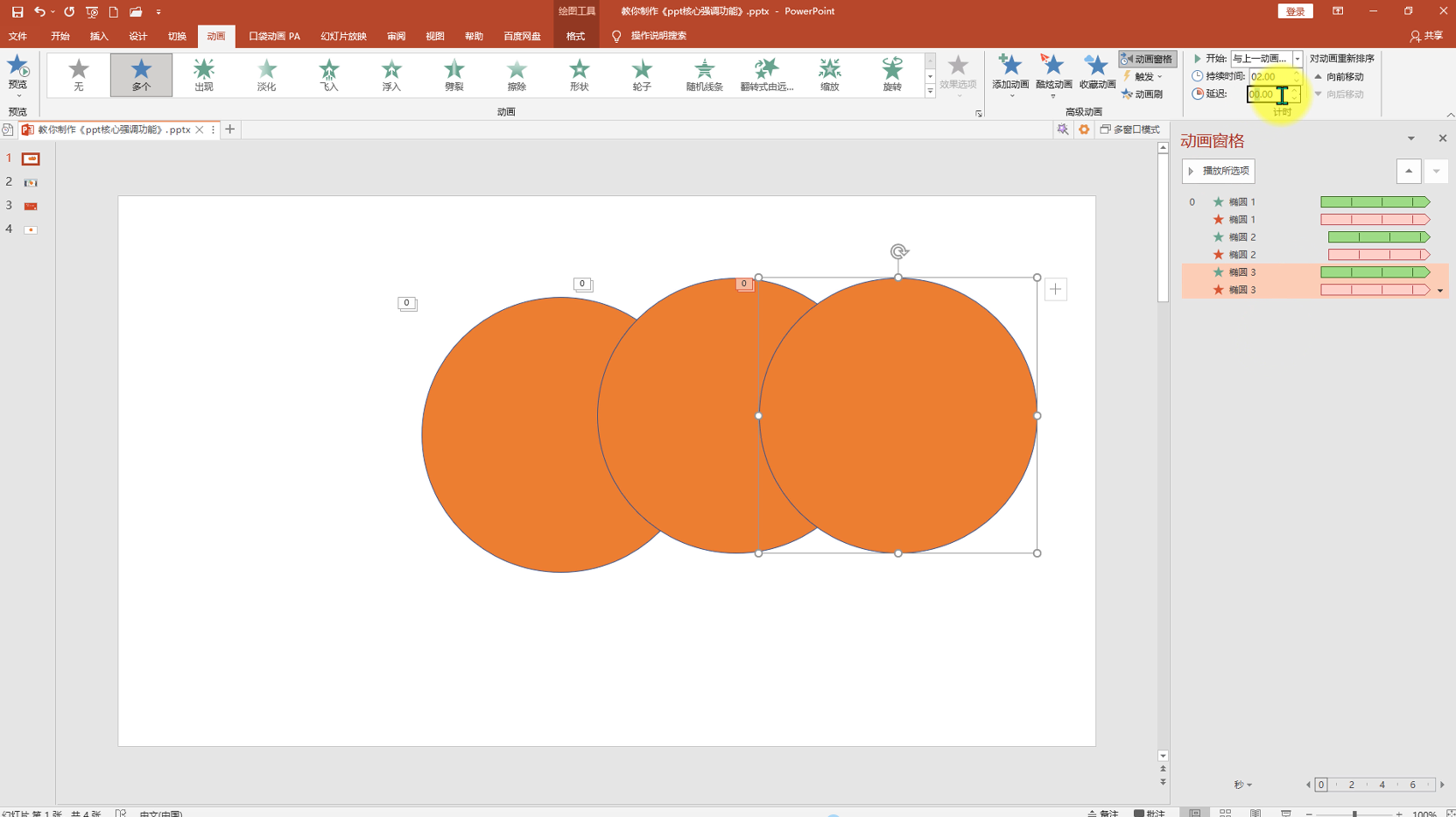This screenshot has height=817, width=1456.
Task: Click the Redo icon in quick access toolbar
Action: click(69, 11)
